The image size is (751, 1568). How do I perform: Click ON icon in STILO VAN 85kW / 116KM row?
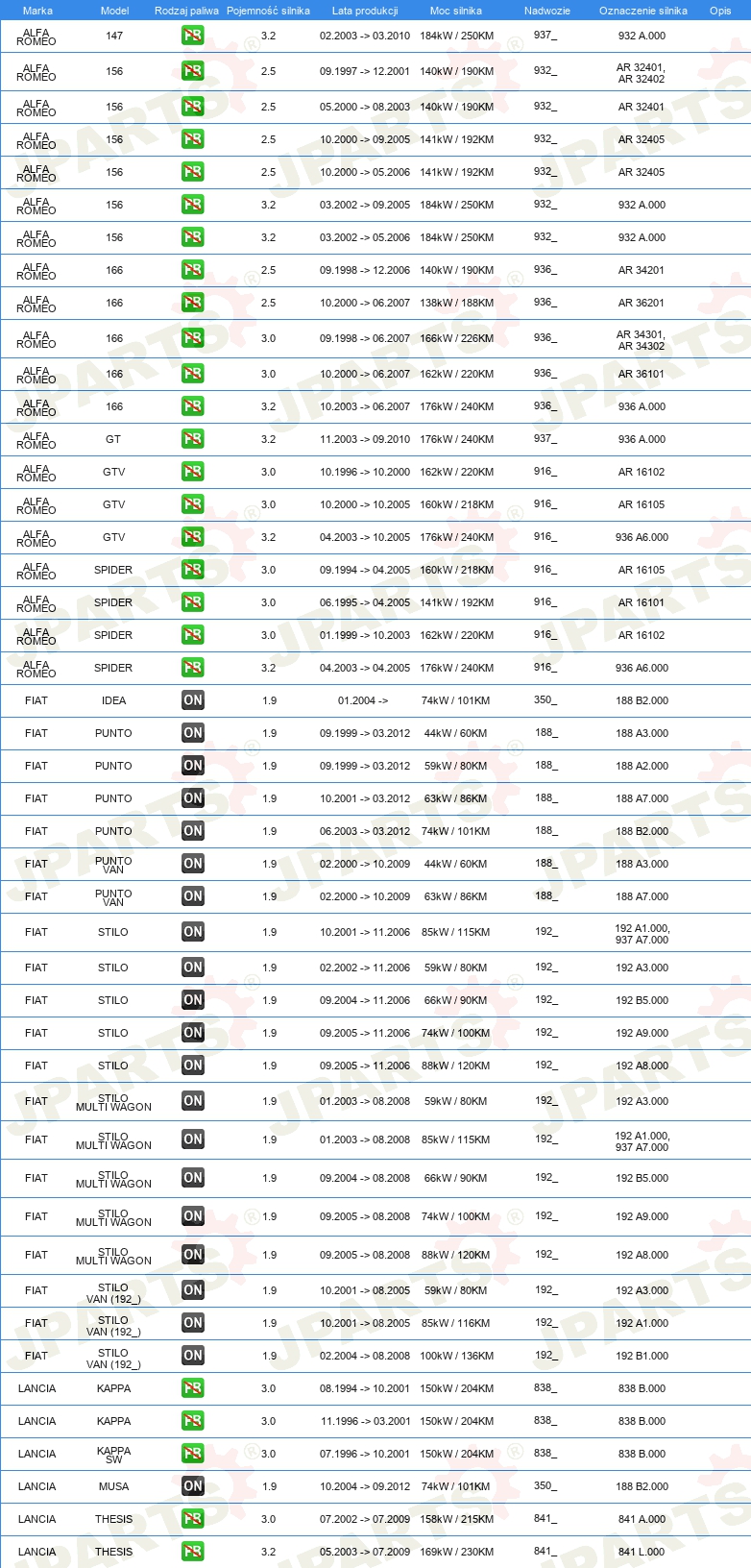point(193,1323)
